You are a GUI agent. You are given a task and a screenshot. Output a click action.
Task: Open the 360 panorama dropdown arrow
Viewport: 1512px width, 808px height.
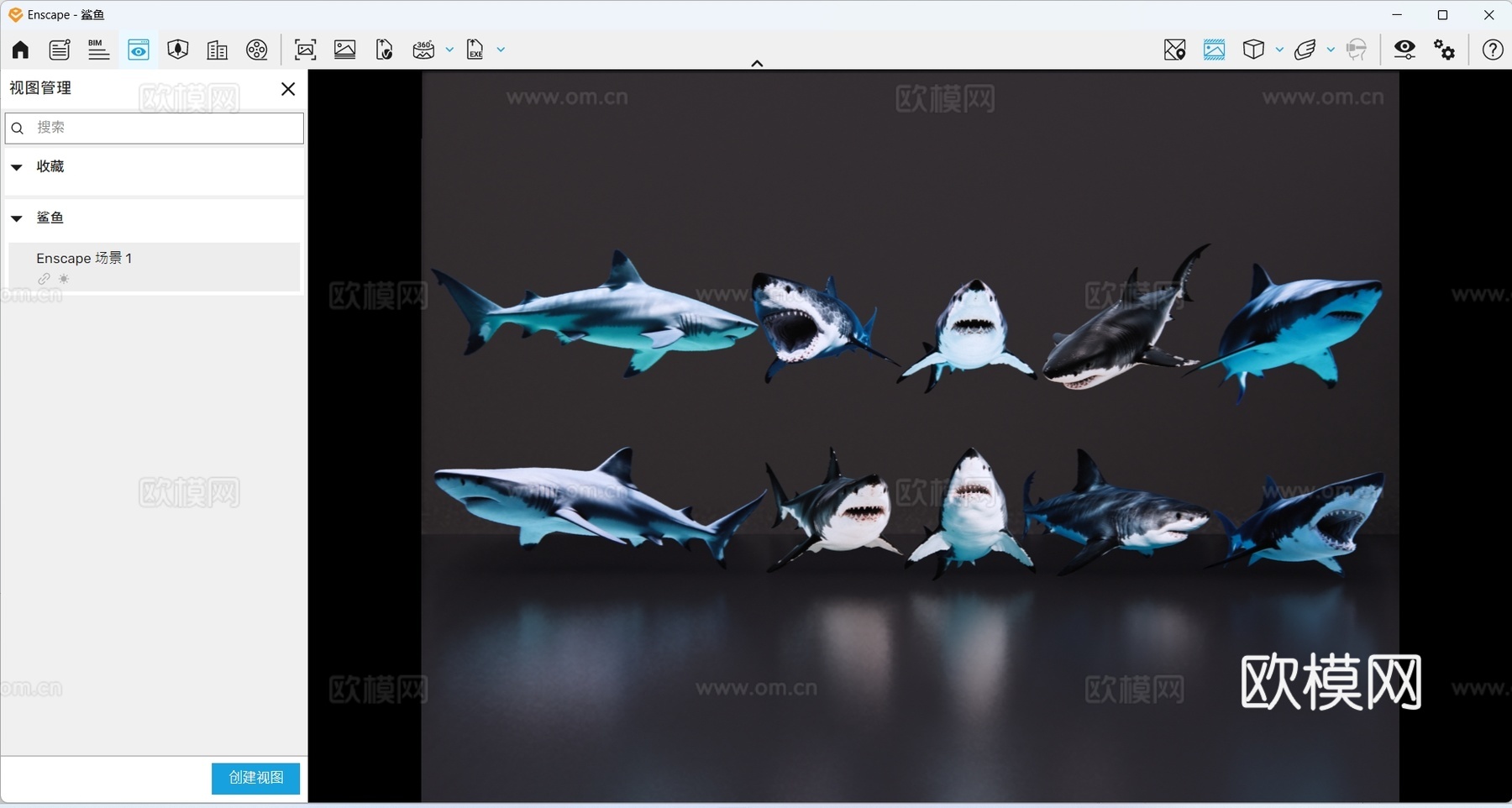449,50
